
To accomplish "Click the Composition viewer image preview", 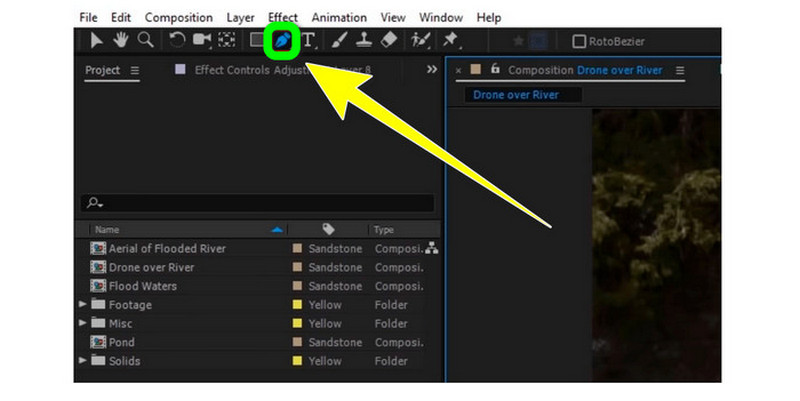I will click(657, 245).
